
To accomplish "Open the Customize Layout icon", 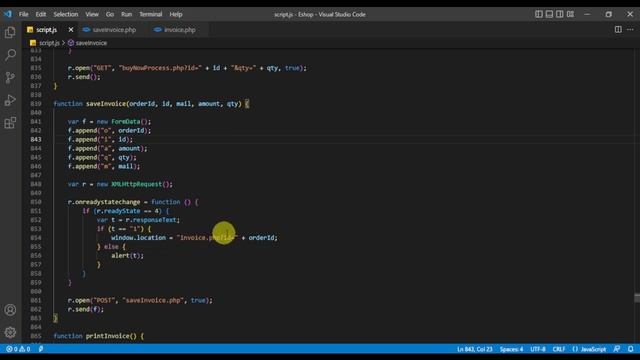I will pos(570,14).
